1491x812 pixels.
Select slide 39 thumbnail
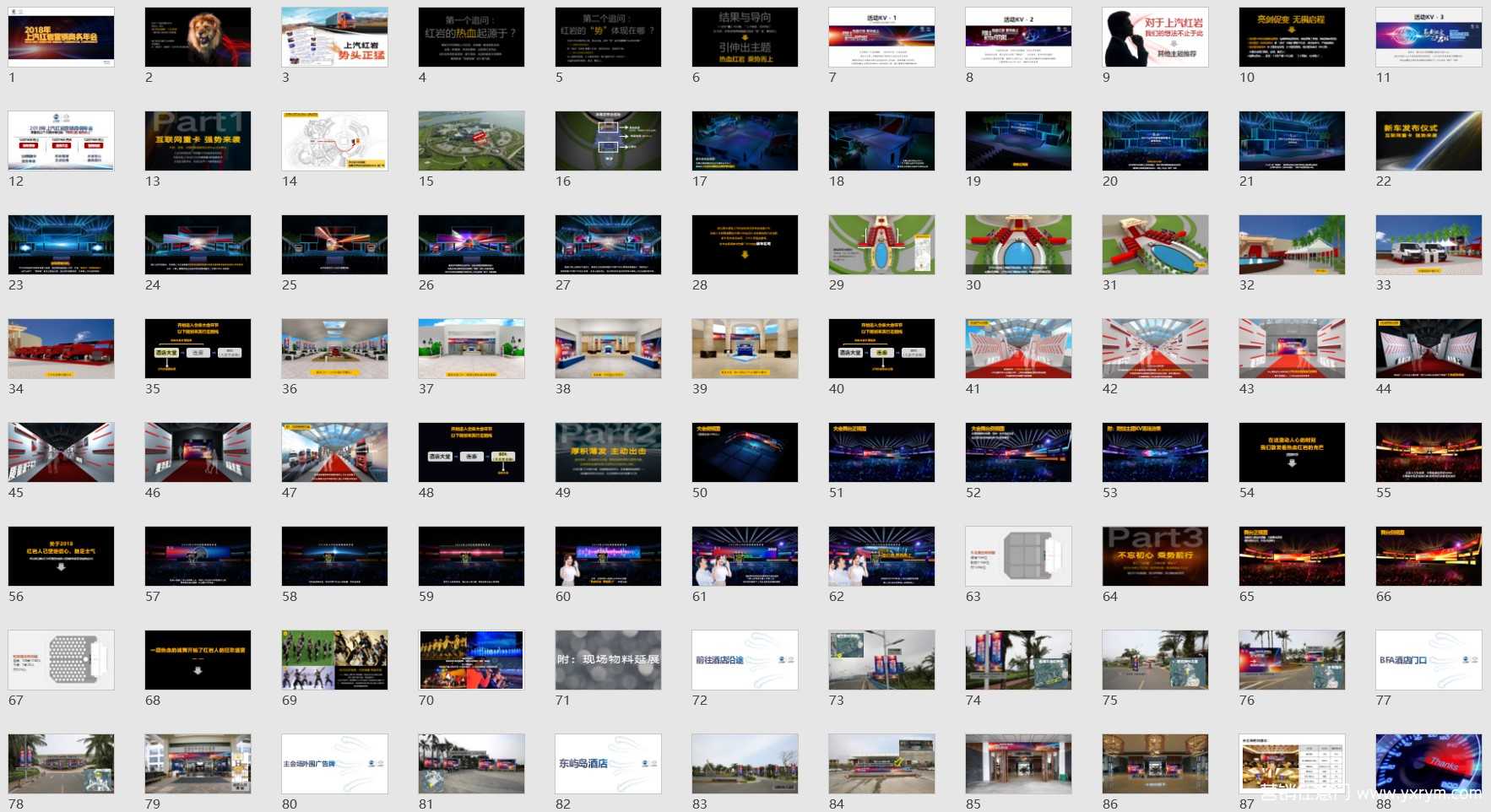[745, 349]
